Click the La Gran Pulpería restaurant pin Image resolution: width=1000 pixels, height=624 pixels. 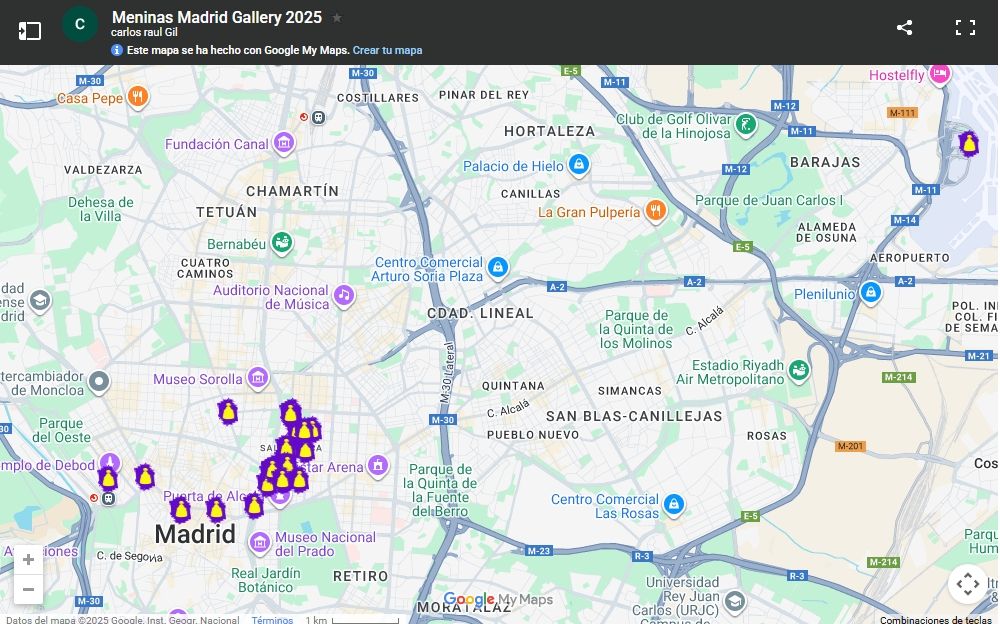pos(655,211)
